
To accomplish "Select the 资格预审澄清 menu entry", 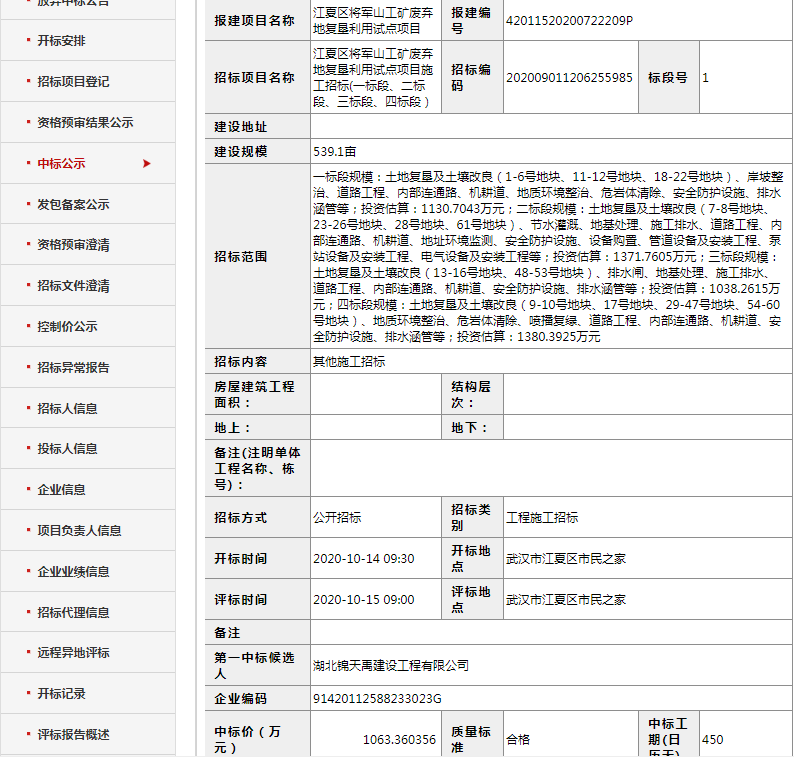I will [x=73, y=245].
